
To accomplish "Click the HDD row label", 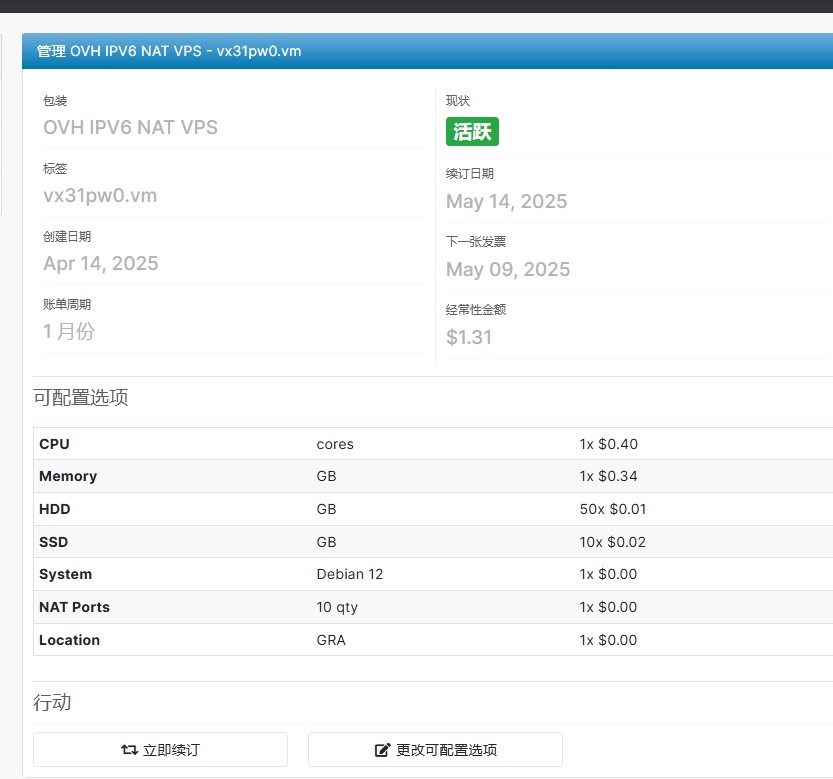I will coord(55,509).
